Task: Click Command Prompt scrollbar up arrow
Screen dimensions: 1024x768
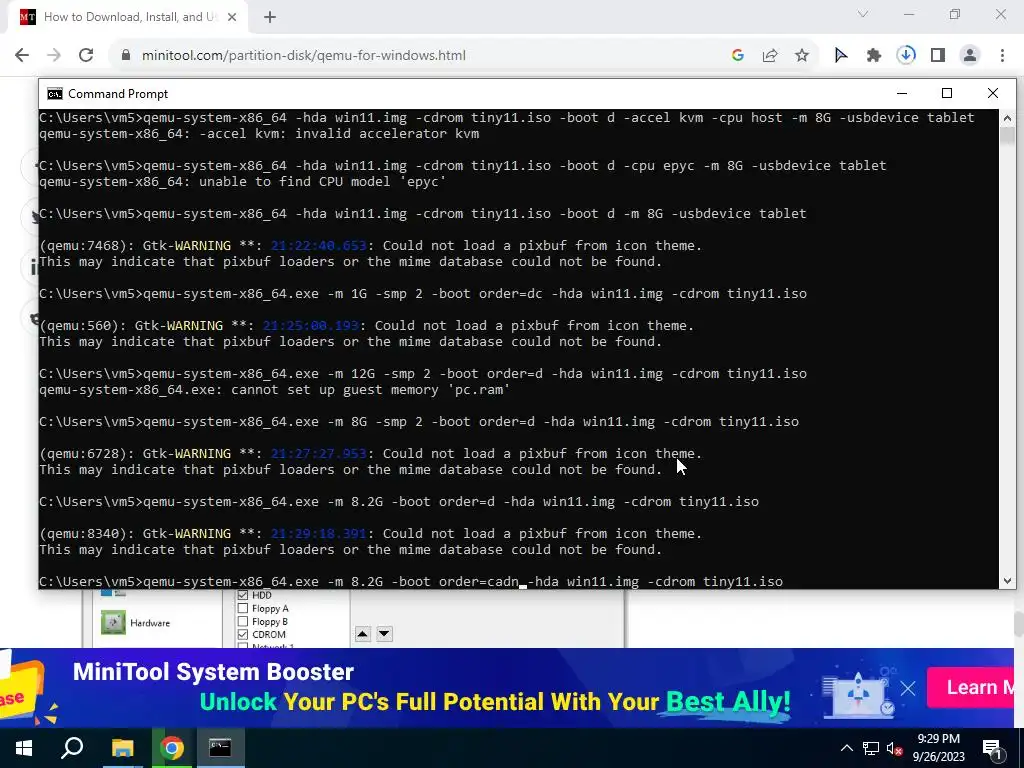Action: click(1007, 118)
